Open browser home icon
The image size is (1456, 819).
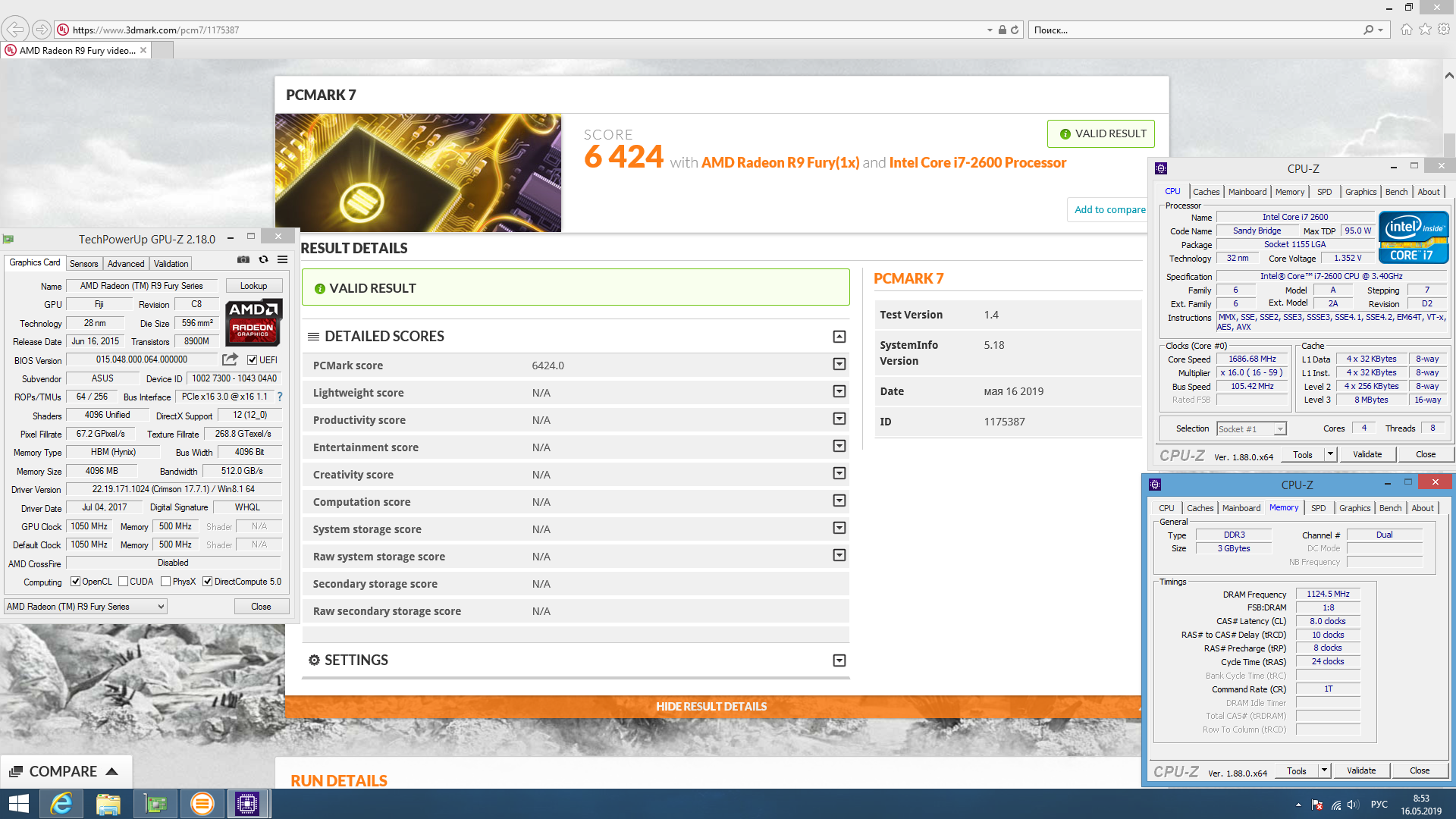click(x=1407, y=29)
